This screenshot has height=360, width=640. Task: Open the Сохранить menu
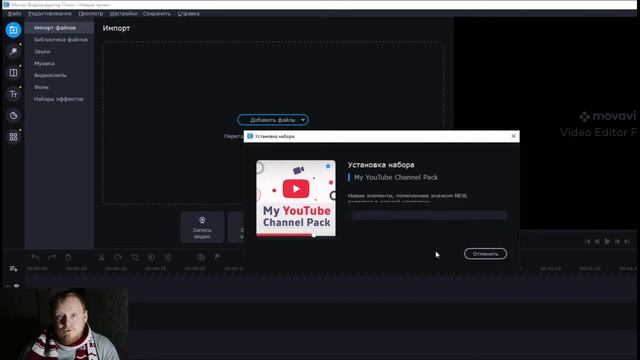157,13
